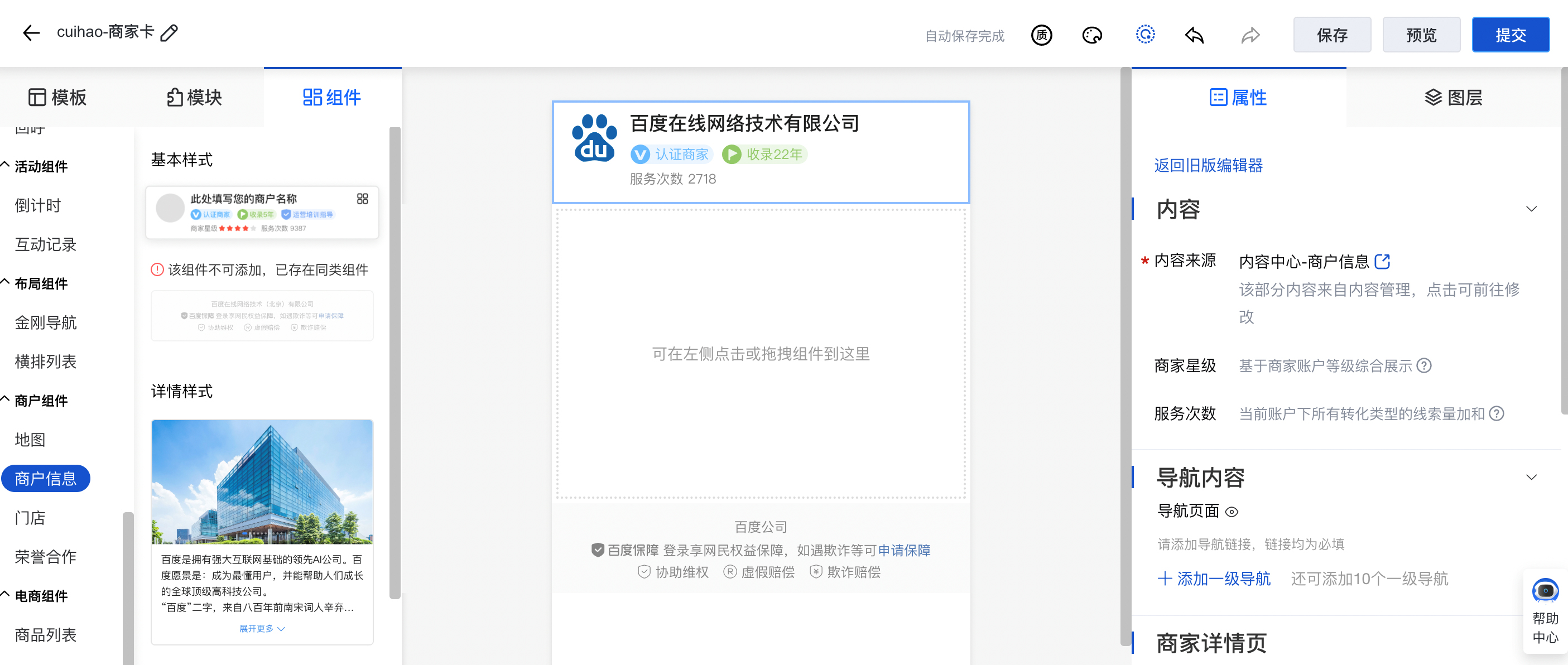Switch to the 模块 tab
This screenshot has height=665, width=1568.
point(194,97)
